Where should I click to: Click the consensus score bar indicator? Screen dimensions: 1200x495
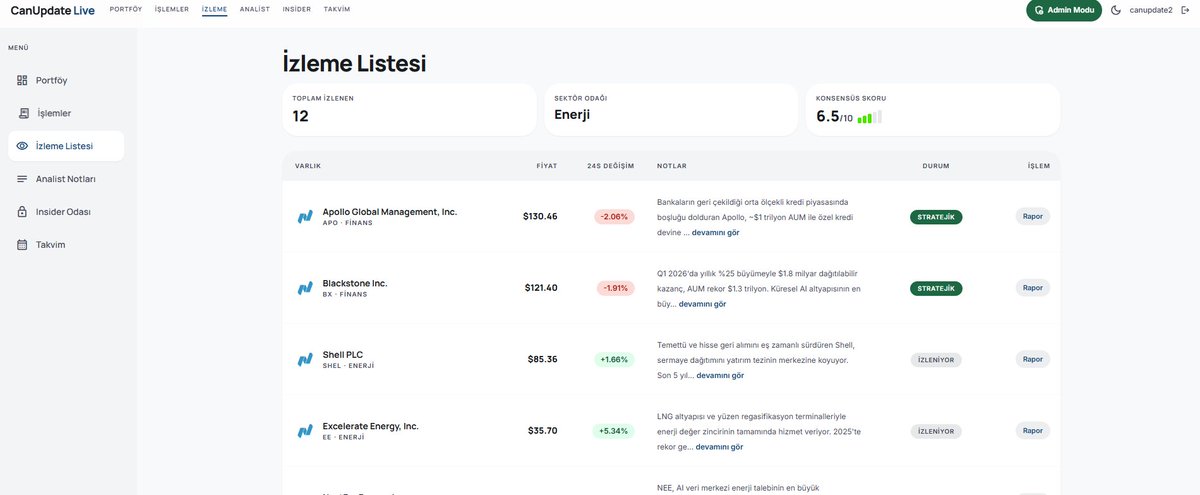(869, 118)
